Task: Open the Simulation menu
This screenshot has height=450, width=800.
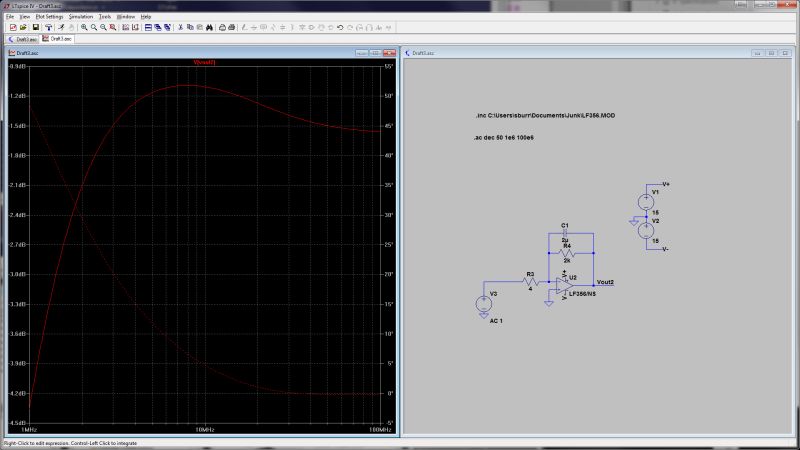Action: click(81, 16)
